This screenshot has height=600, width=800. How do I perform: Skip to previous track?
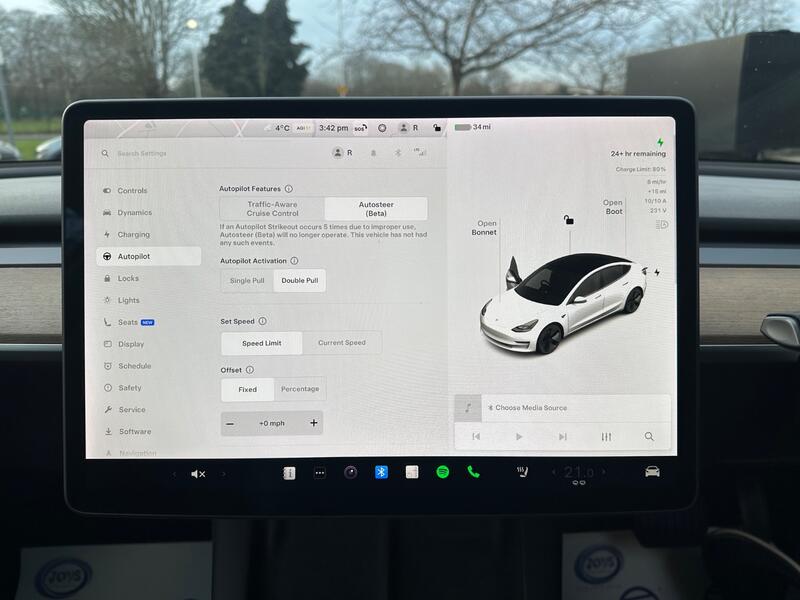click(476, 436)
